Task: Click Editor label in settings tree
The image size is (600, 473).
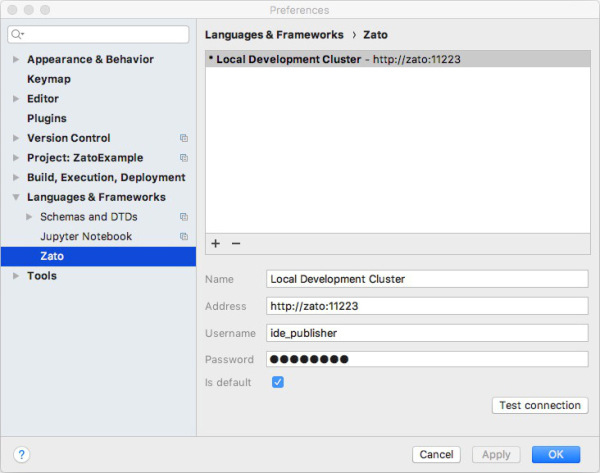Action: click(x=43, y=99)
